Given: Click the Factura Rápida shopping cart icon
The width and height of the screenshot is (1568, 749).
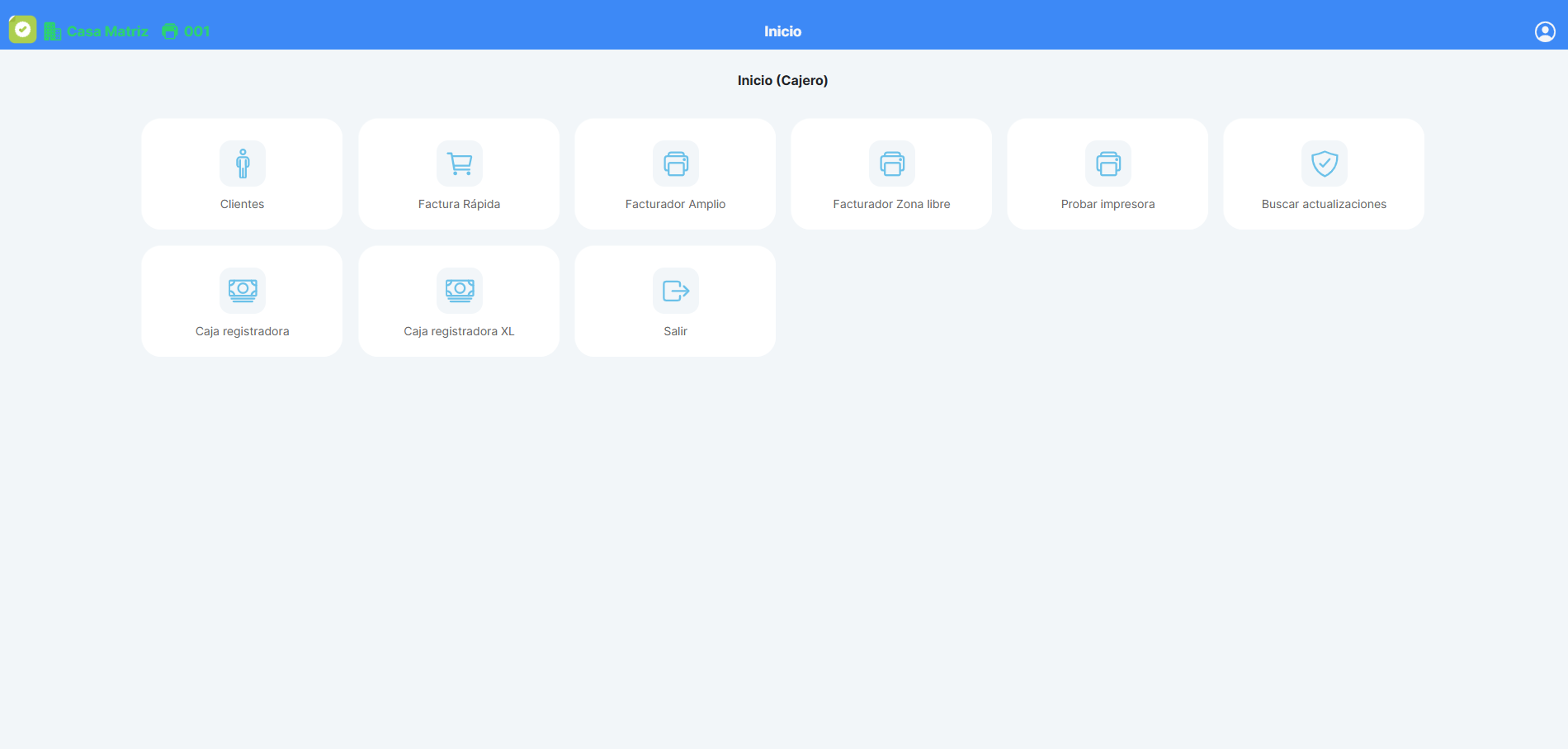Looking at the screenshot, I should (x=460, y=164).
